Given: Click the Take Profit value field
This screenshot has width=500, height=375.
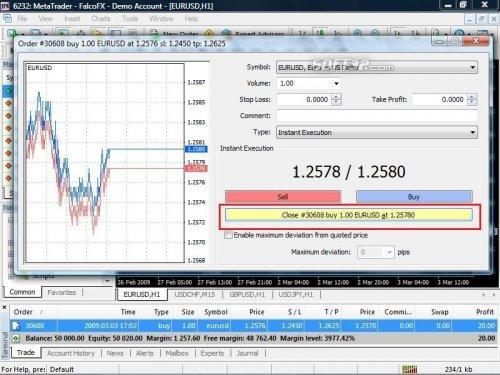Looking at the screenshot, I should [439, 99].
